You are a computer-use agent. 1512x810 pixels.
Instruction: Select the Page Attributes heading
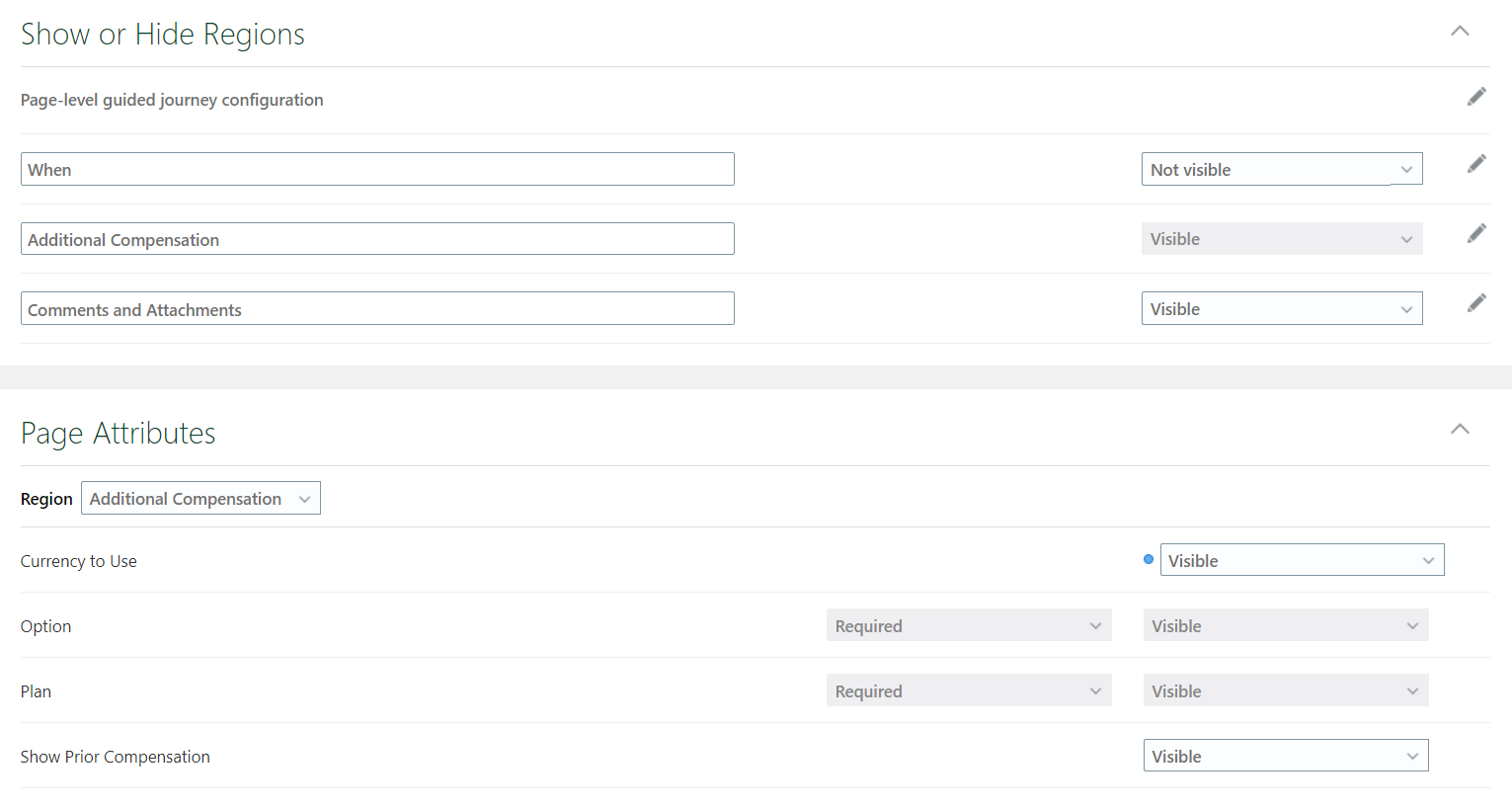pos(118,433)
